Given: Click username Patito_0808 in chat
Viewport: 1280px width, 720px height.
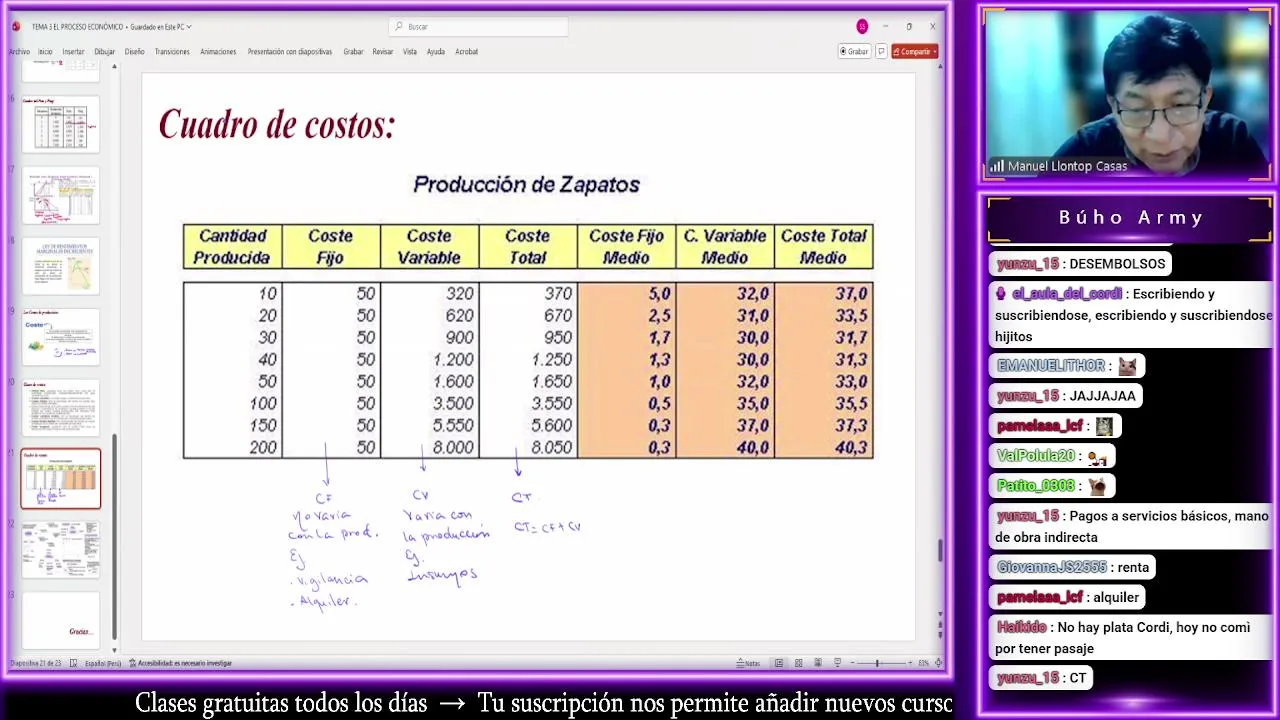Looking at the screenshot, I should tap(1036, 486).
